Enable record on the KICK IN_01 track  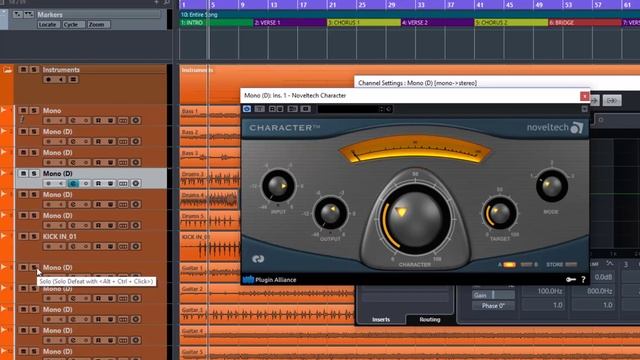[x=49, y=247]
